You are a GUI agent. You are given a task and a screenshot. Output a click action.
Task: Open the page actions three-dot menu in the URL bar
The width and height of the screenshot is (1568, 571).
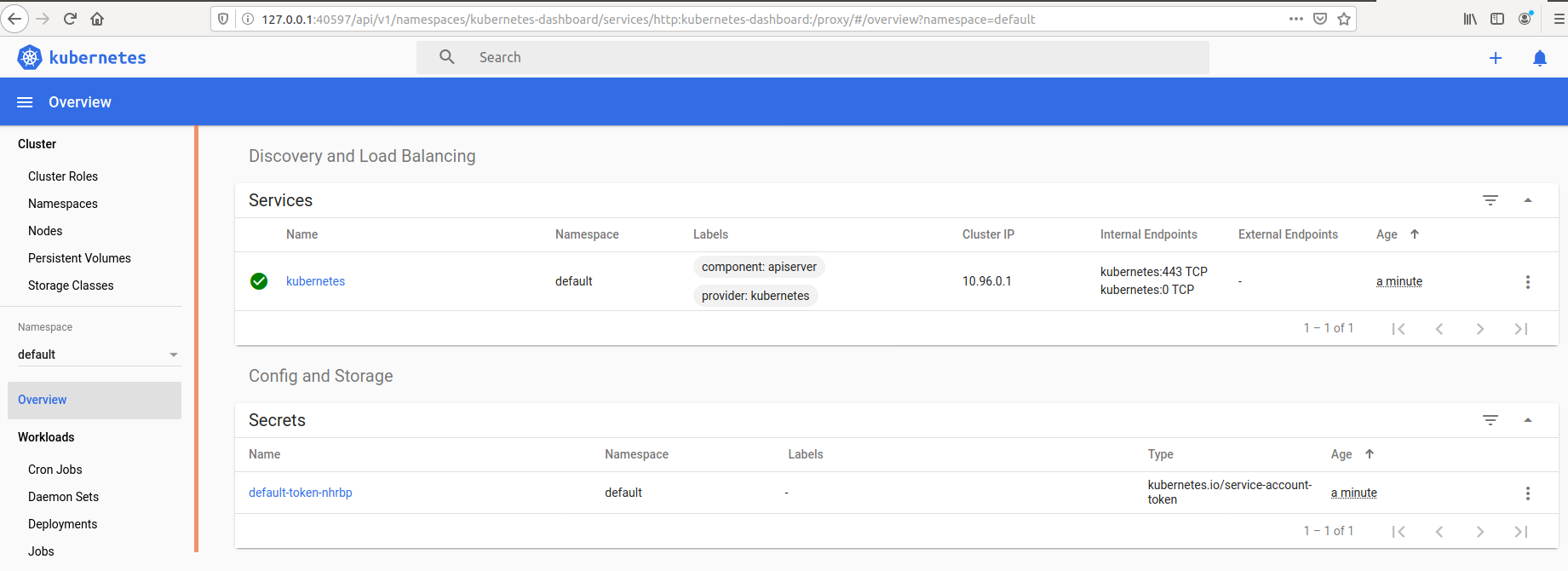[x=1296, y=19]
